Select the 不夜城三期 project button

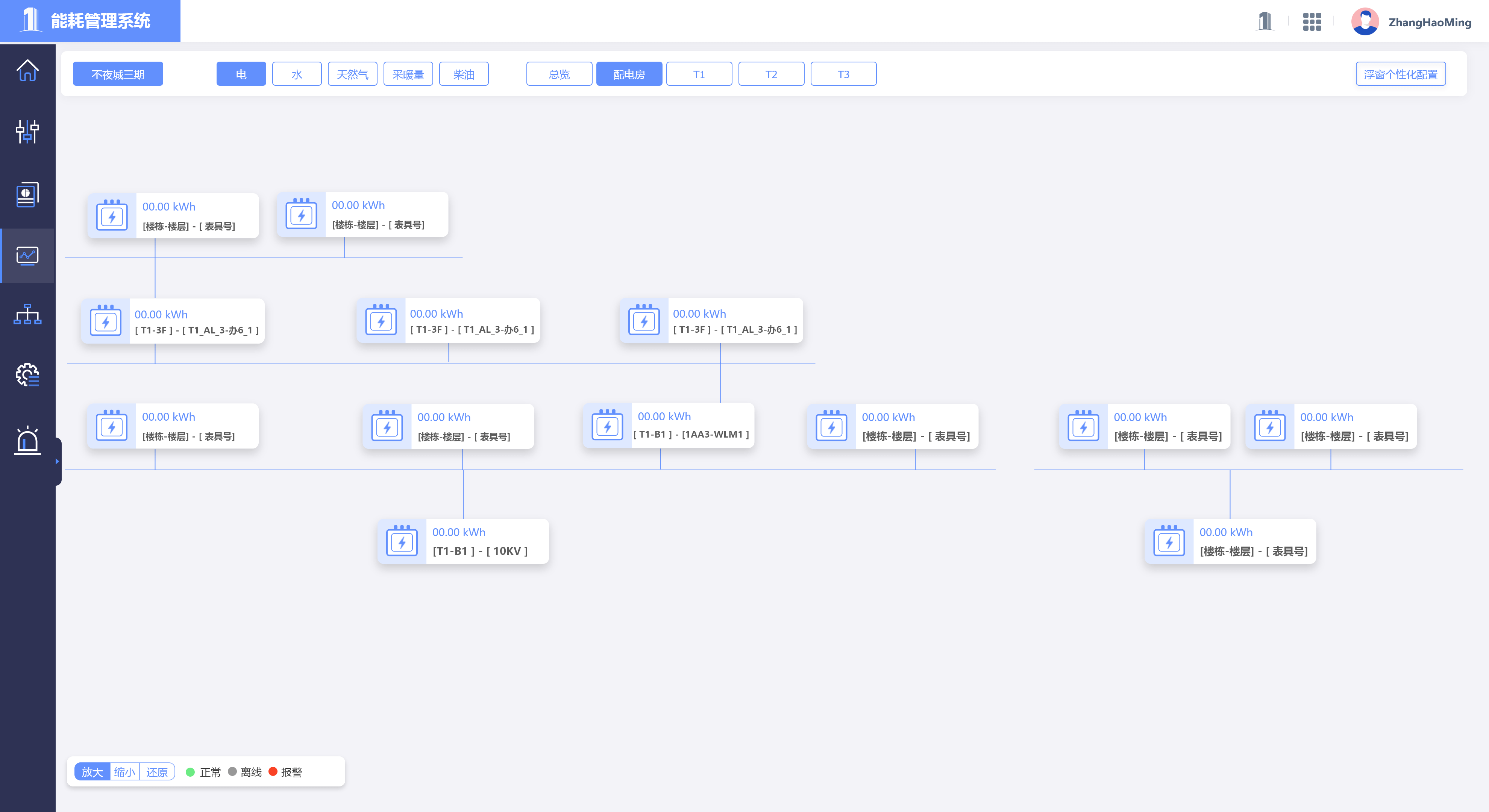pyautogui.click(x=118, y=74)
